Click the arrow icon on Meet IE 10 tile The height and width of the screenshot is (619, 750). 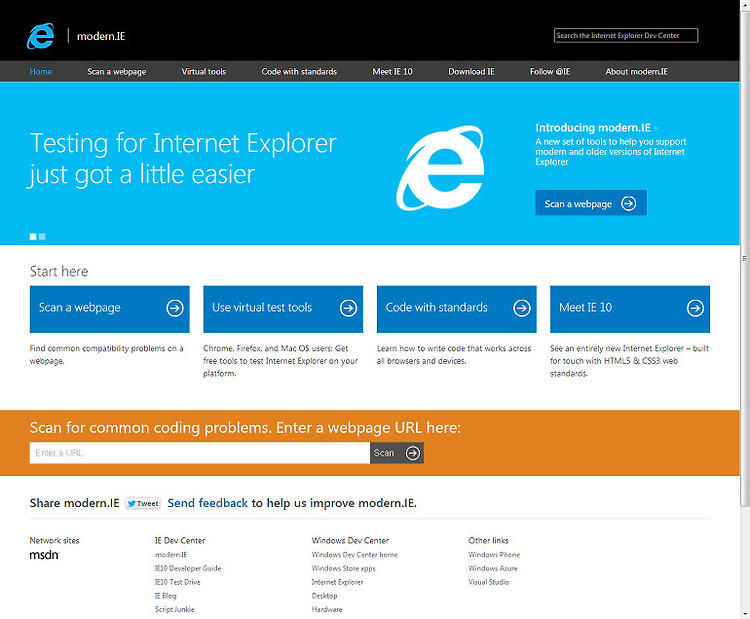click(x=695, y=308)
